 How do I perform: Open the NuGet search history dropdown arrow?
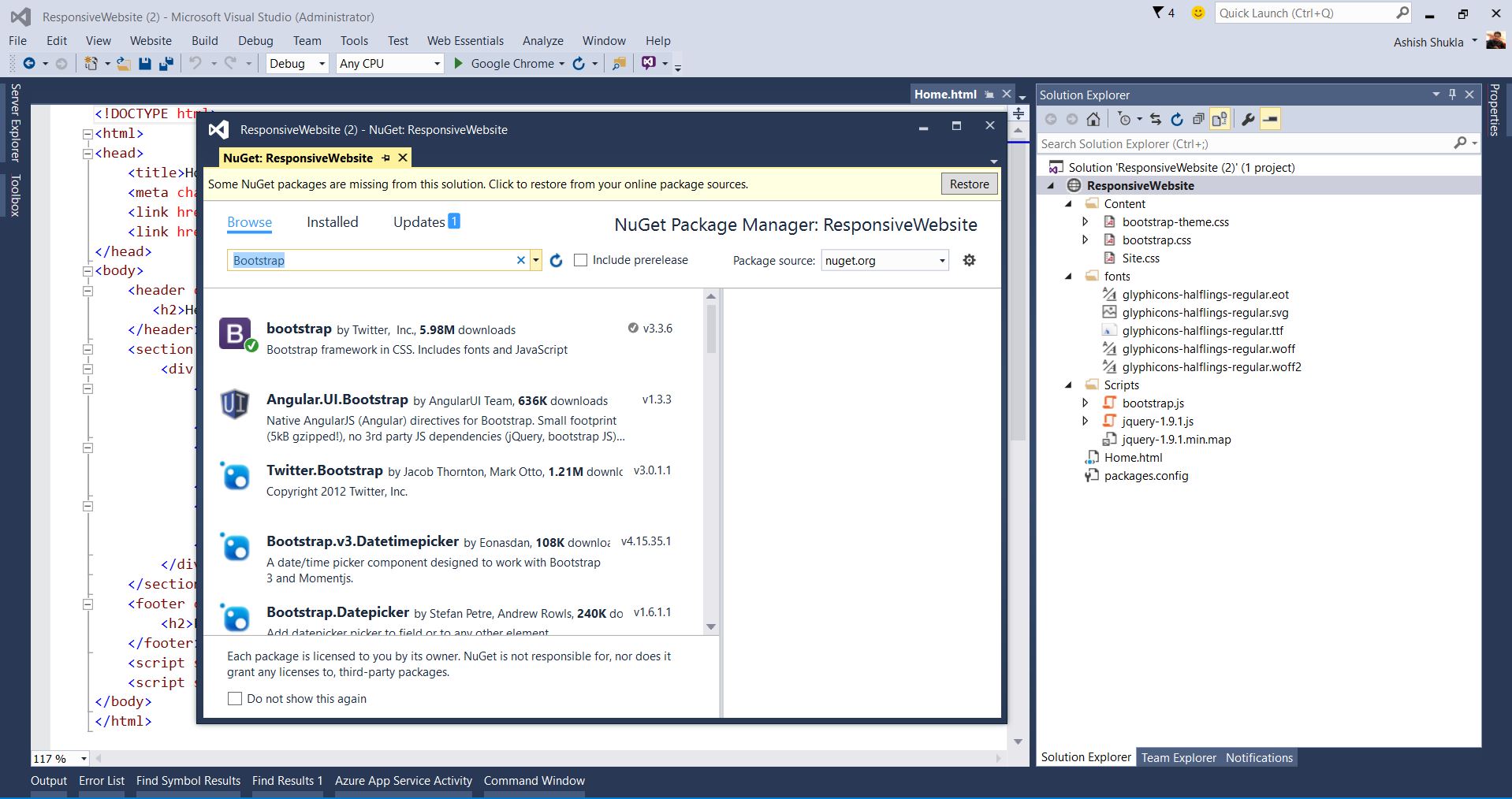click(536, 260)
